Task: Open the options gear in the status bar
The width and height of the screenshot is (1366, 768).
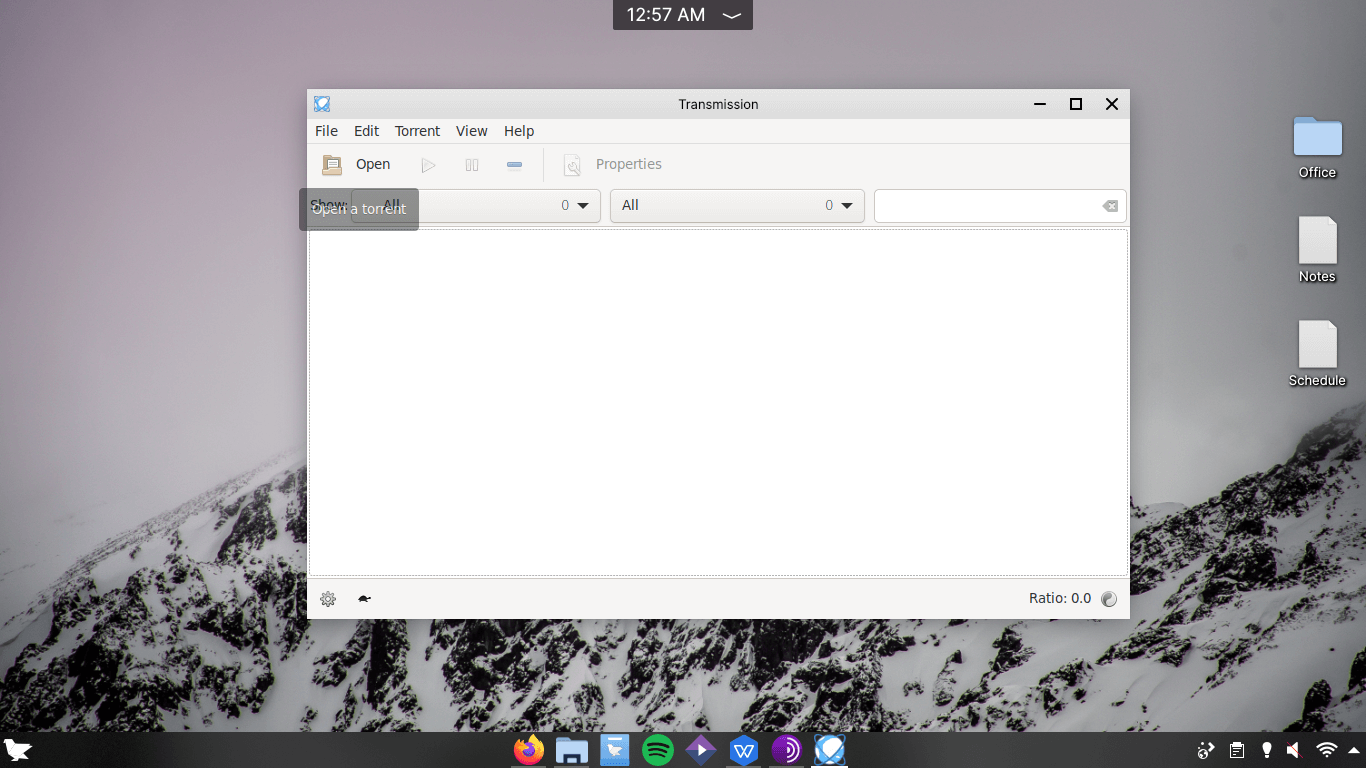Action: 328,599
